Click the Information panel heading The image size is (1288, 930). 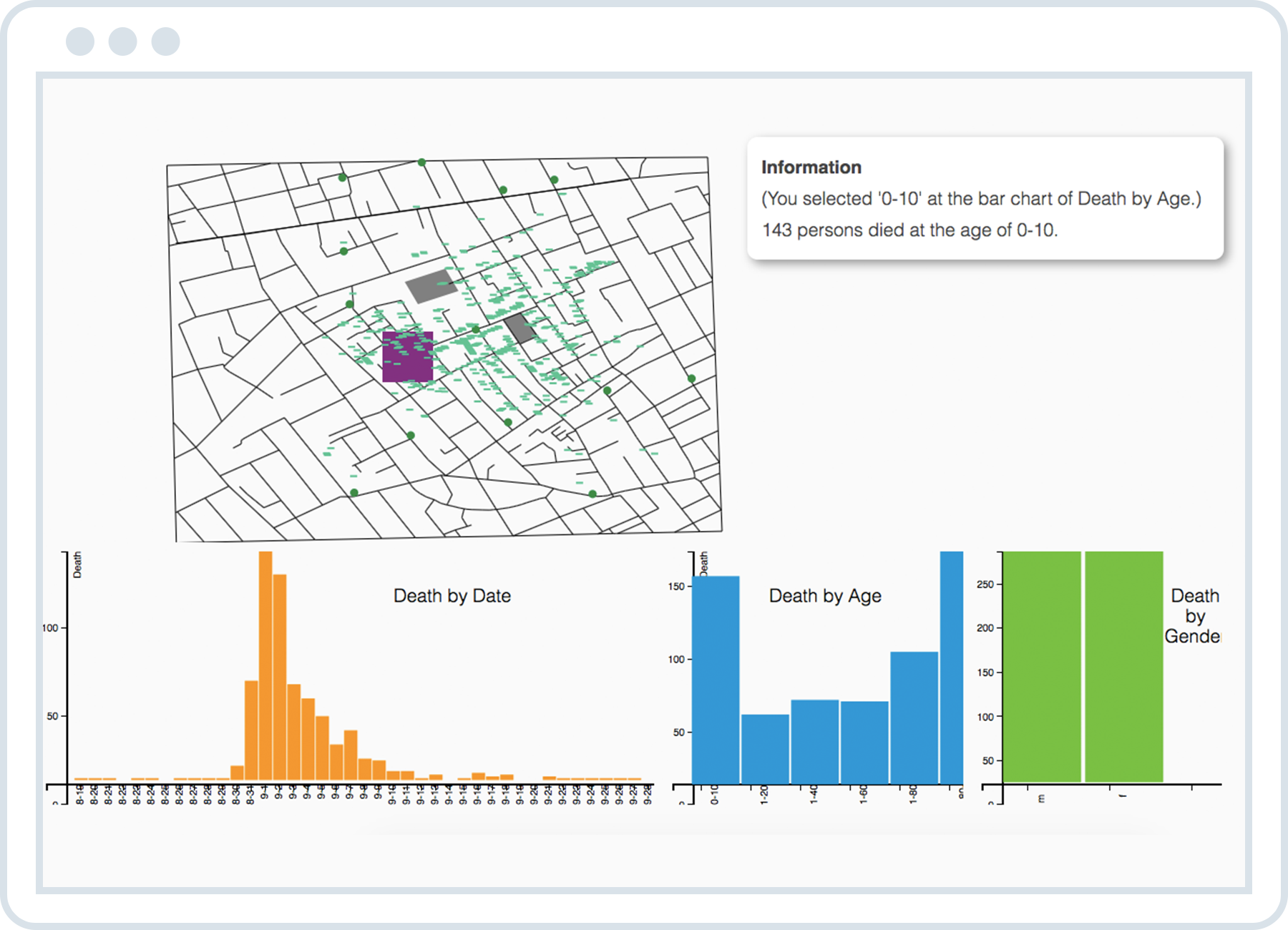[811, 167]
